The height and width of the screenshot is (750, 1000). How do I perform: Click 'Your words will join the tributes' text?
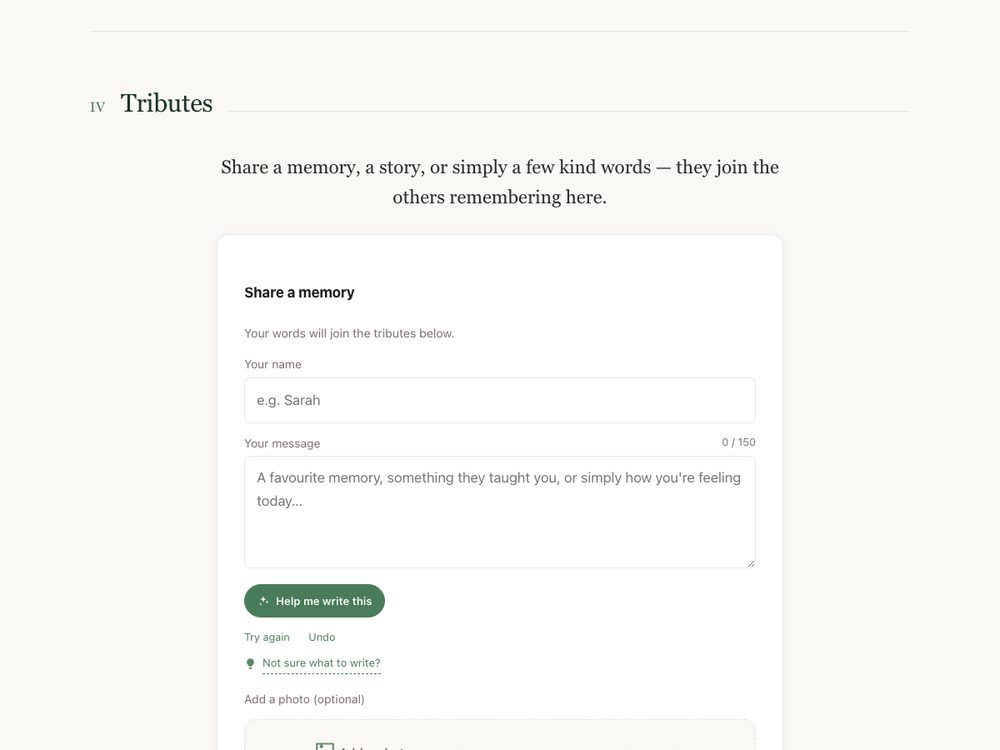[349, 334]
